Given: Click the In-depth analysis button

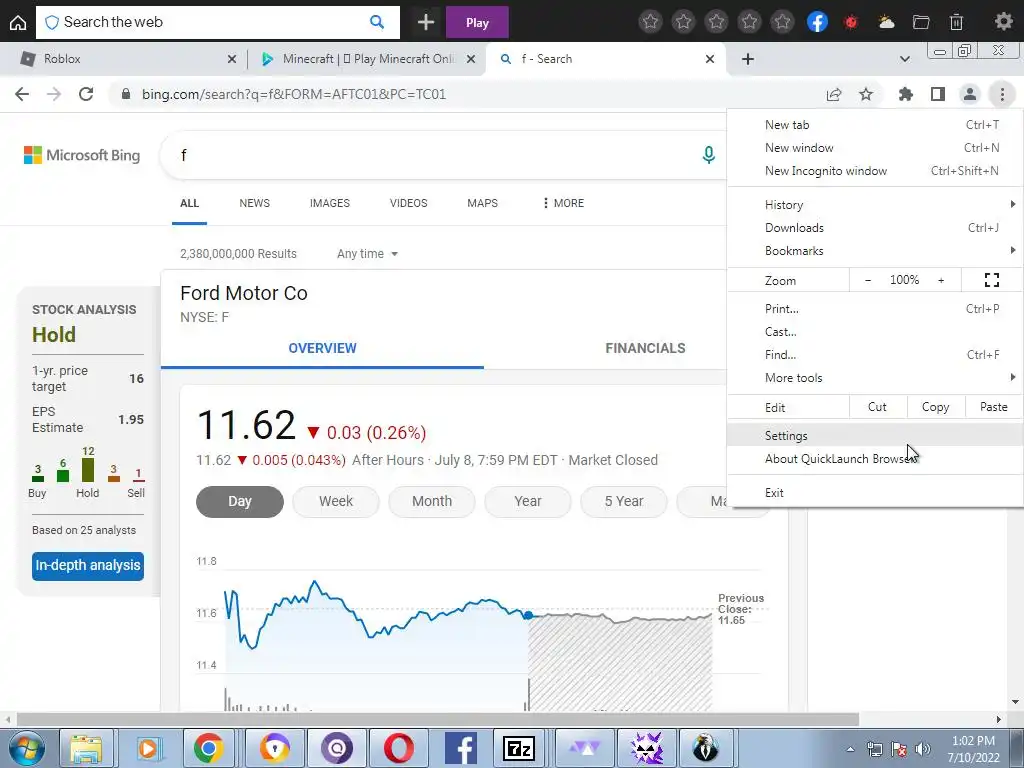Looking at the screenshot, I should point(88,566).
